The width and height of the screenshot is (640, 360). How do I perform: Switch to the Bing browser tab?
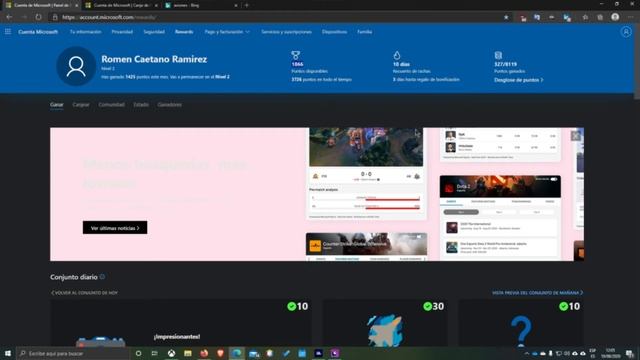point(201,5)
